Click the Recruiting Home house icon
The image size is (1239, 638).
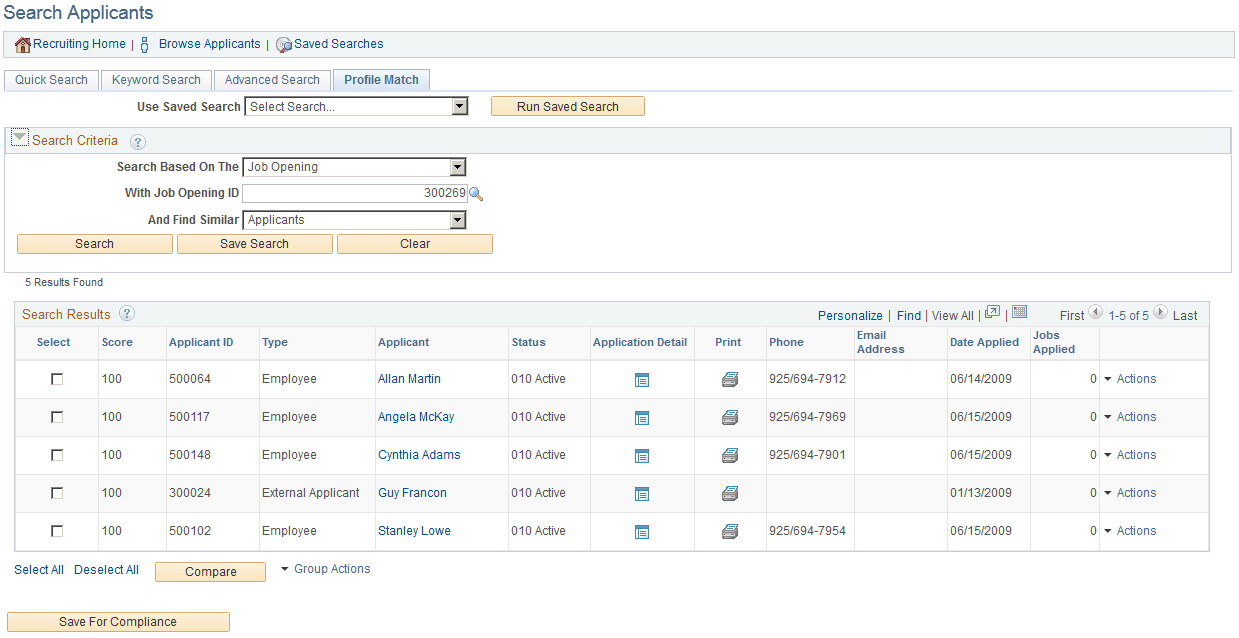click(x=22, y=44)
